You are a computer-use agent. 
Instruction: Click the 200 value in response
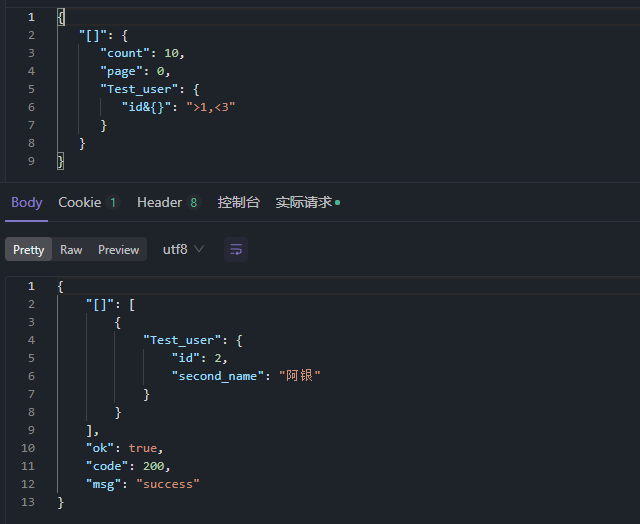coord(153,466)
